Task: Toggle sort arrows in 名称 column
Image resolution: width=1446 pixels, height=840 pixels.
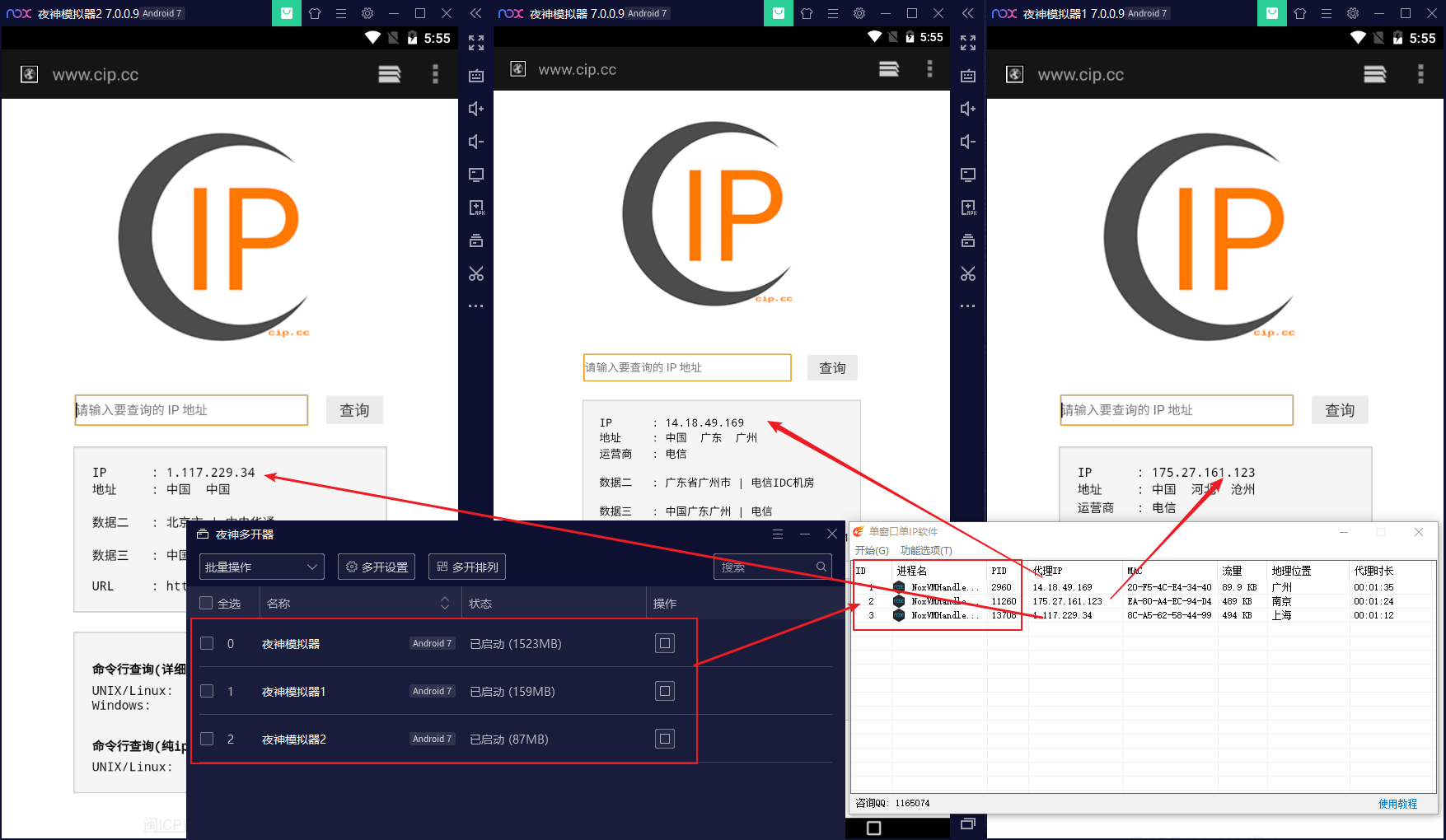Action: coord(445,603)
